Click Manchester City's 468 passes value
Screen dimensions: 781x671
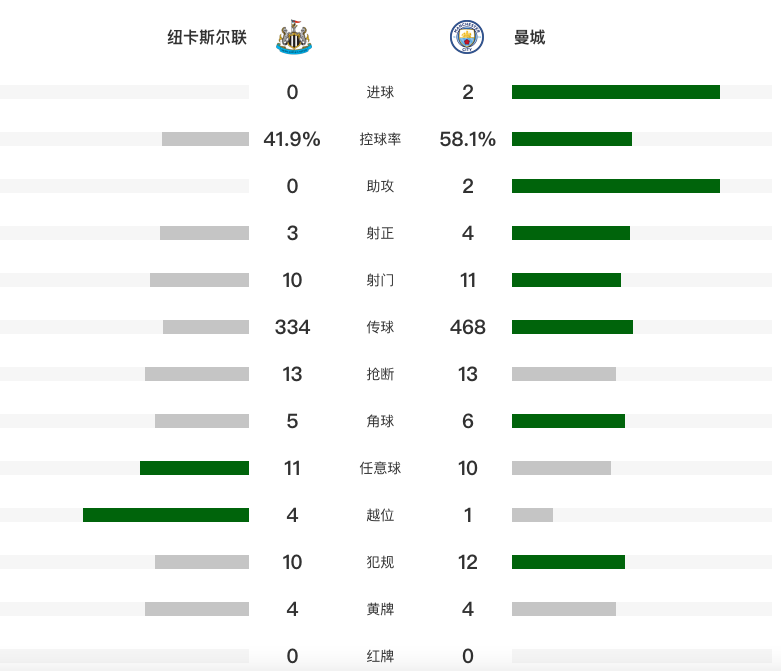coord(468,327)
